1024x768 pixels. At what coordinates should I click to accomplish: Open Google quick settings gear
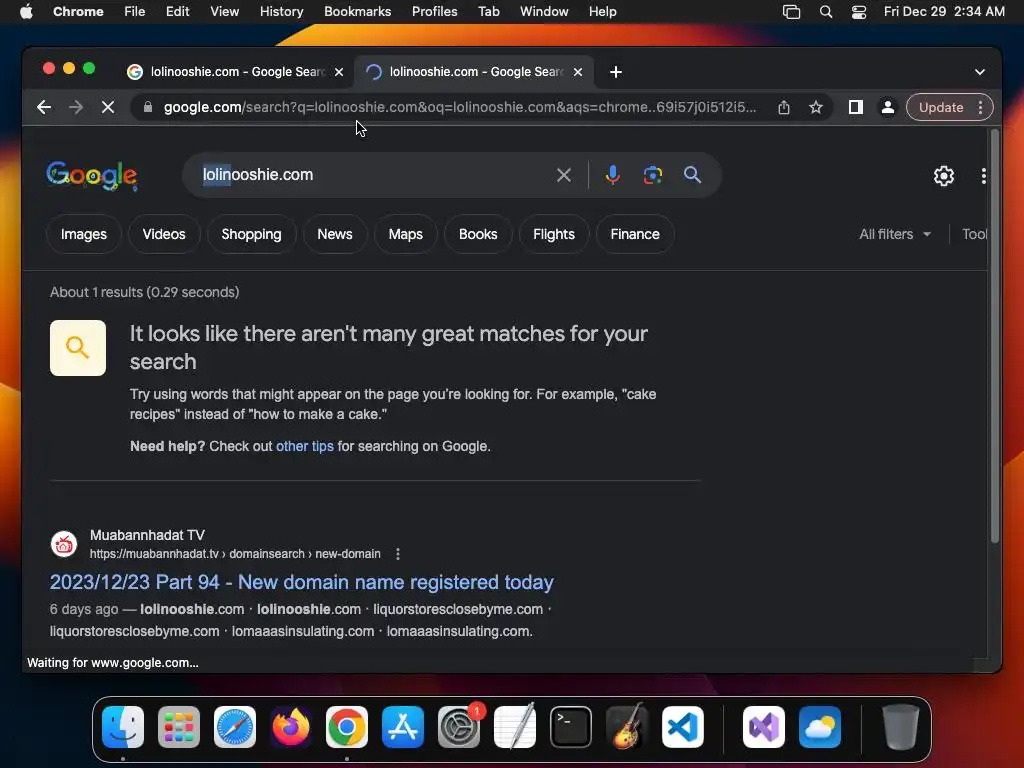click(944, 176)
